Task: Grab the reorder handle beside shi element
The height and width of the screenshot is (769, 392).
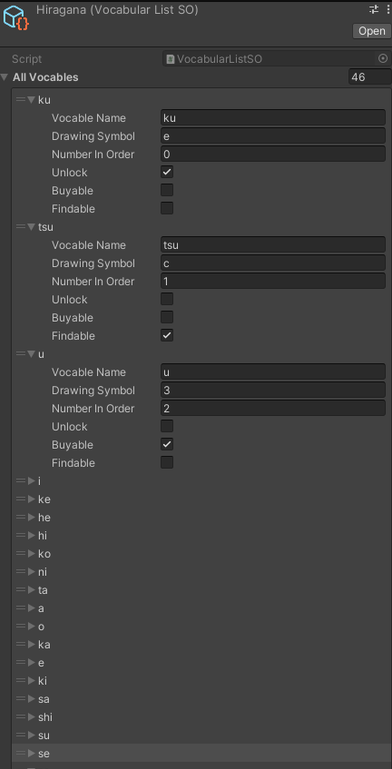Action: point(20,717)
